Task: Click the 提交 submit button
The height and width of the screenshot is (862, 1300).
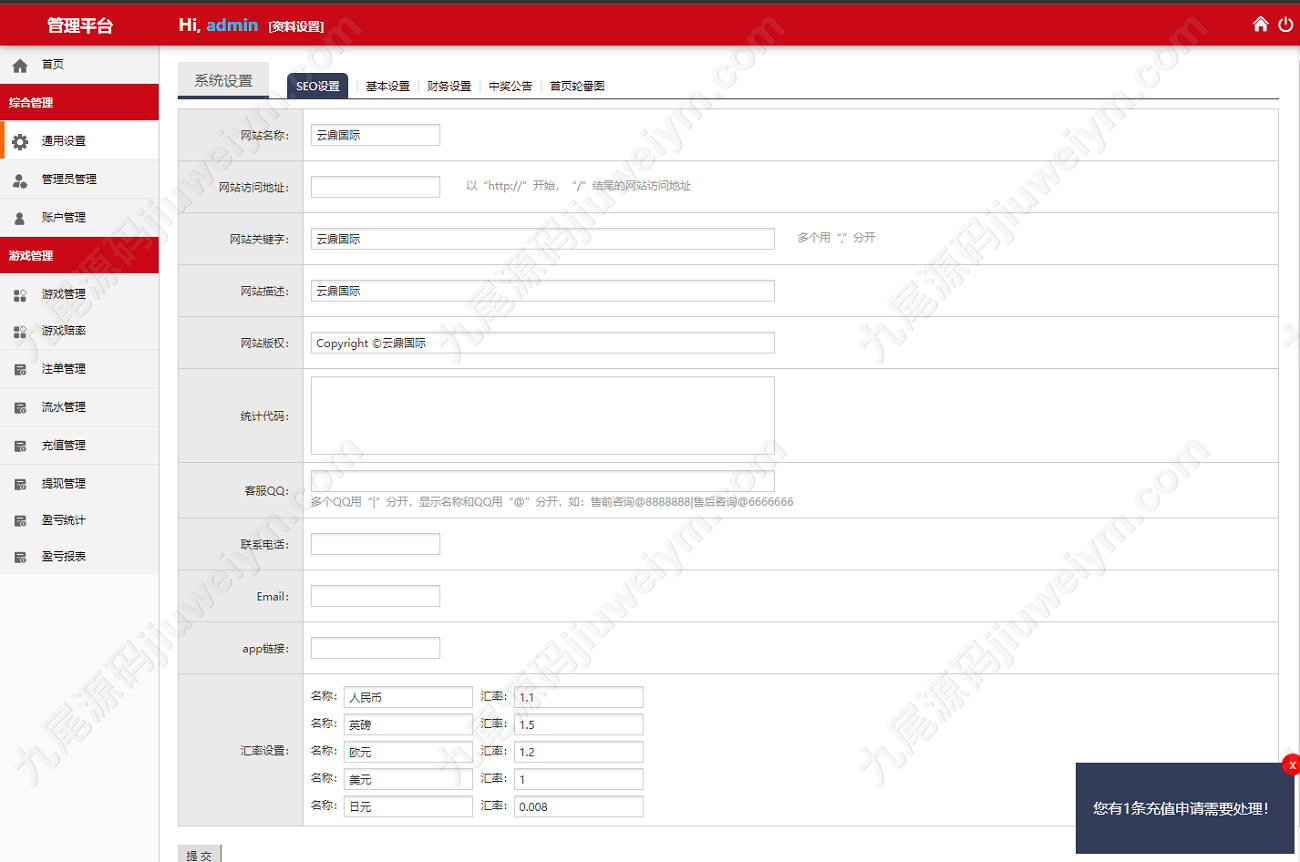Action: point(200,854)
